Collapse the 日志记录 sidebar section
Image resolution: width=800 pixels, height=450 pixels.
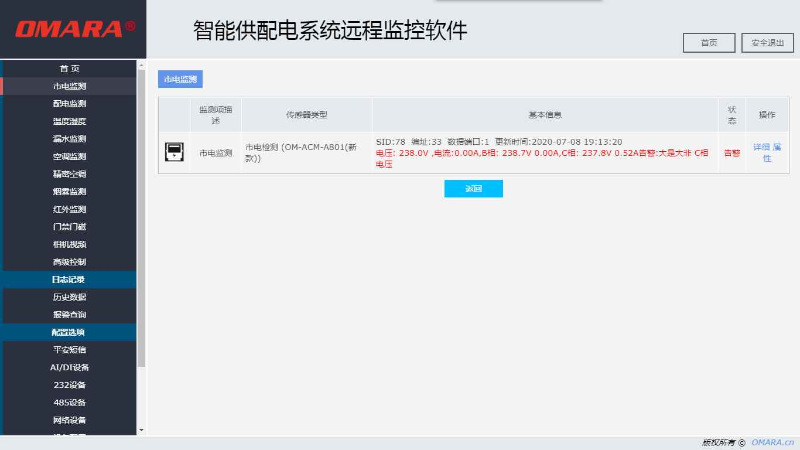pyautogui.click(x=68, y=280)
